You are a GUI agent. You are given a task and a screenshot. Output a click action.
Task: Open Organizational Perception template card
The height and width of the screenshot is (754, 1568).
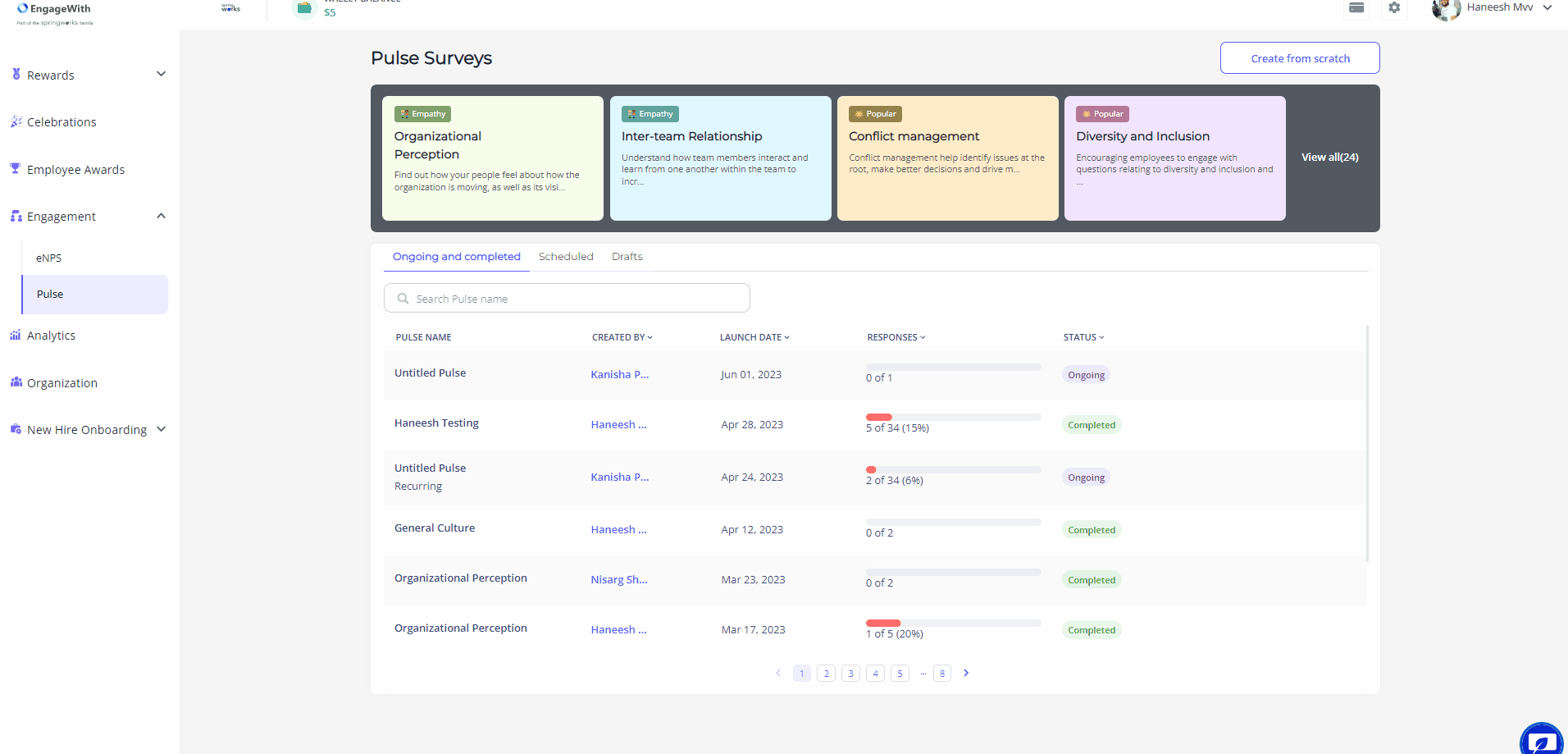point(493,158)
